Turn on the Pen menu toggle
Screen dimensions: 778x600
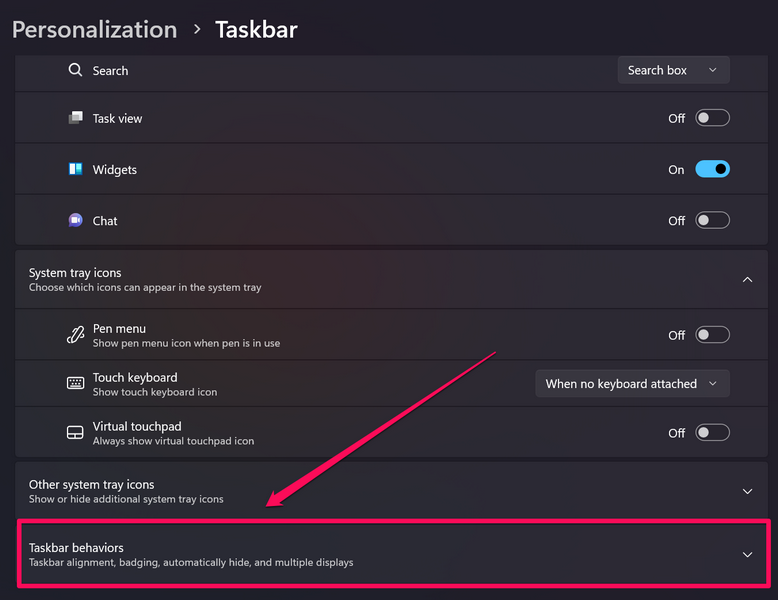point(712,335)
